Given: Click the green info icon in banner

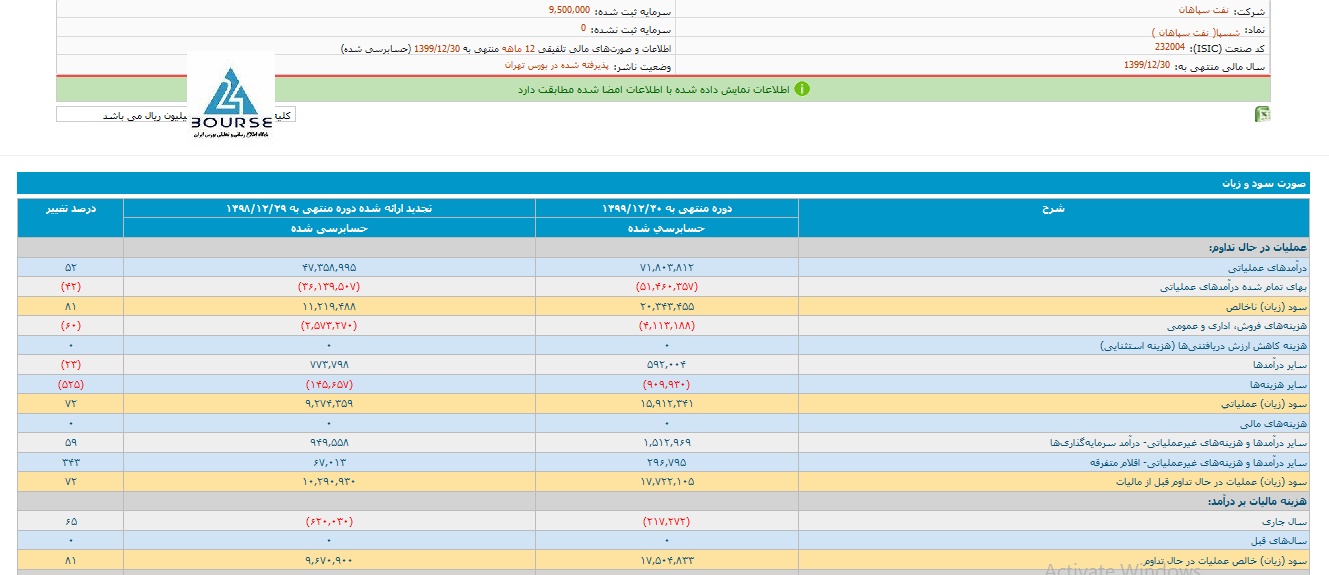Looking at the screenshot, I should [x=802, y=89].
